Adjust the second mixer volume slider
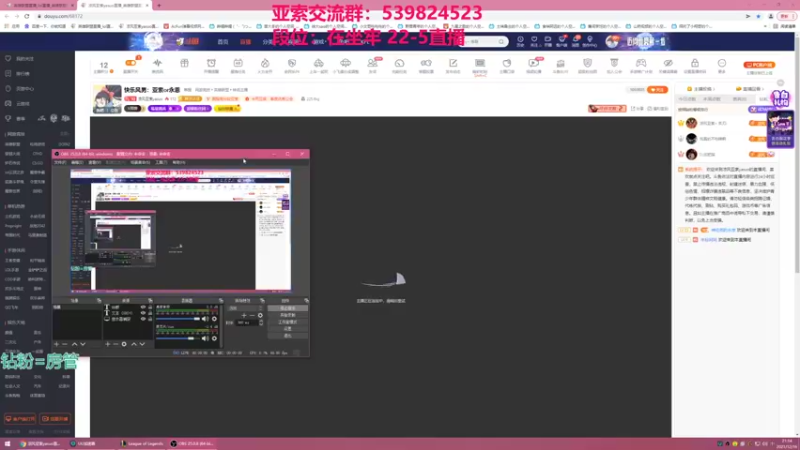The width and height of the screenshot is (800, 450). click(178, 338)
